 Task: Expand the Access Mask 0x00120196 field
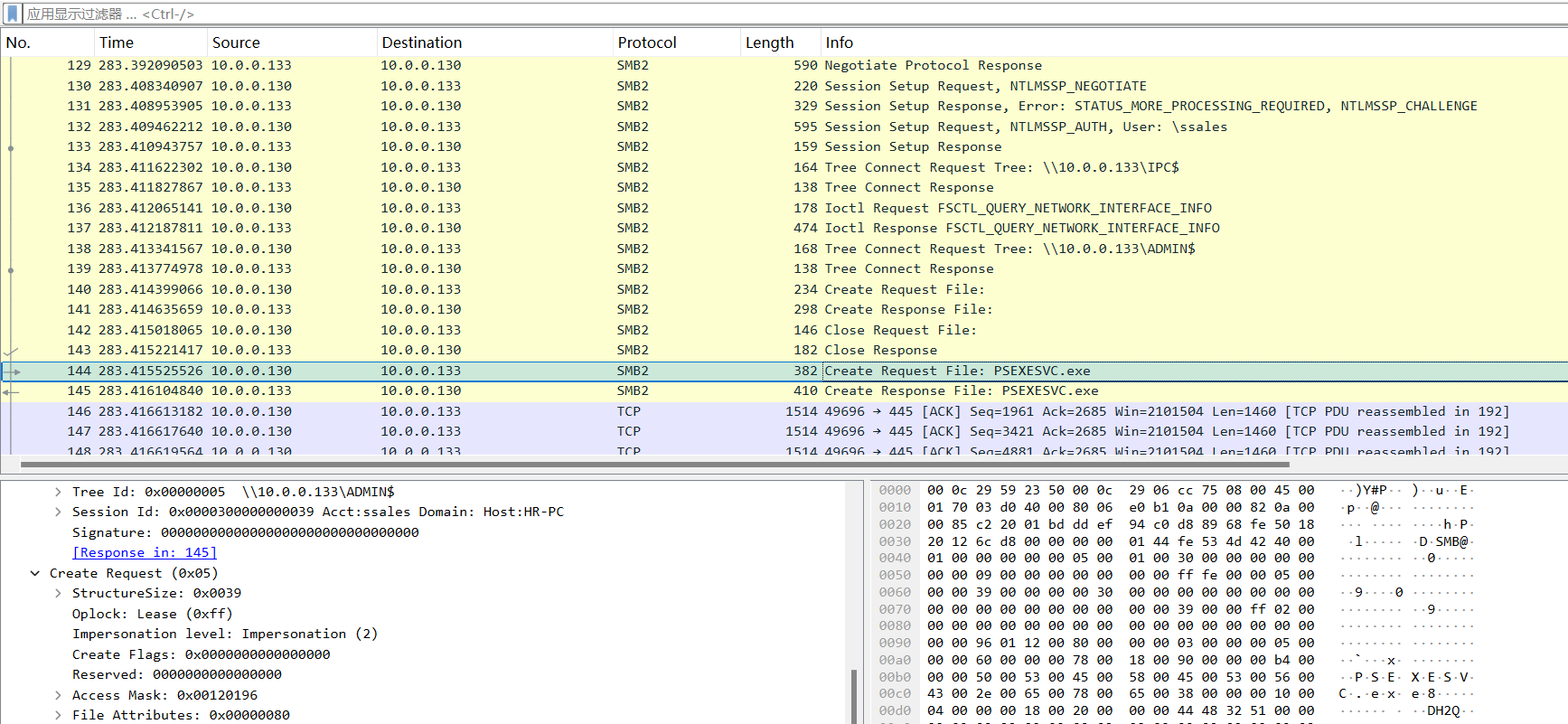coord(58,695)
